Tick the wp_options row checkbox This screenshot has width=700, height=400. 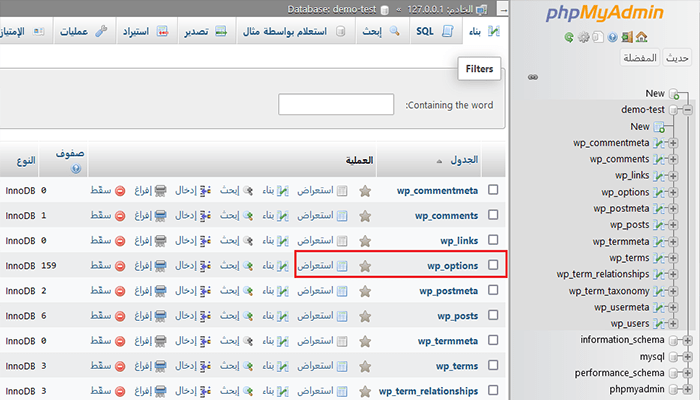tap(493, 265)
